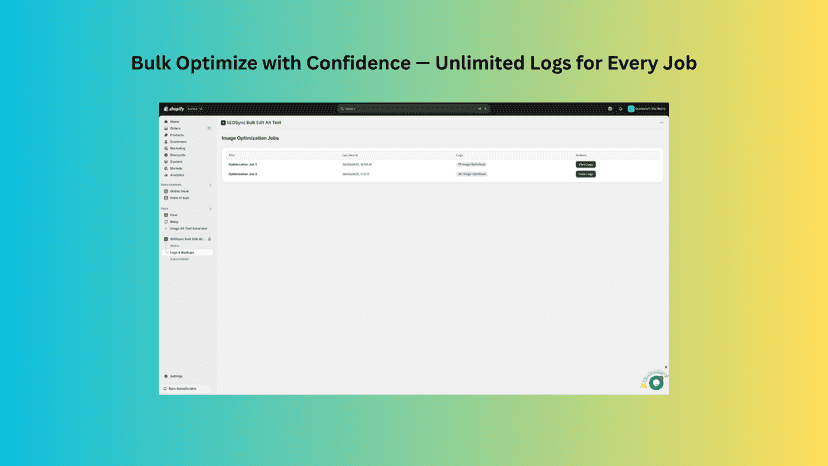This screenshot has width=828, height=466.
Task: View logs for Optimization Job 1
Action: click(x=586, y=164)
